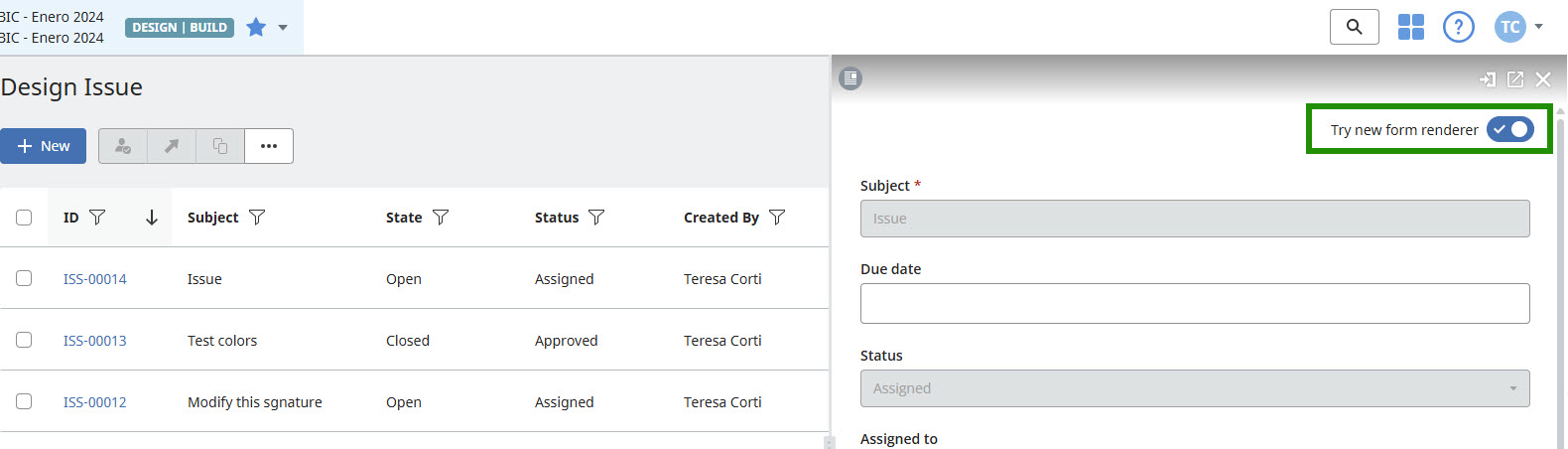Open the apps grid icon
This screenshot has width=1568, height=449.
click(x=1410, y=27)
